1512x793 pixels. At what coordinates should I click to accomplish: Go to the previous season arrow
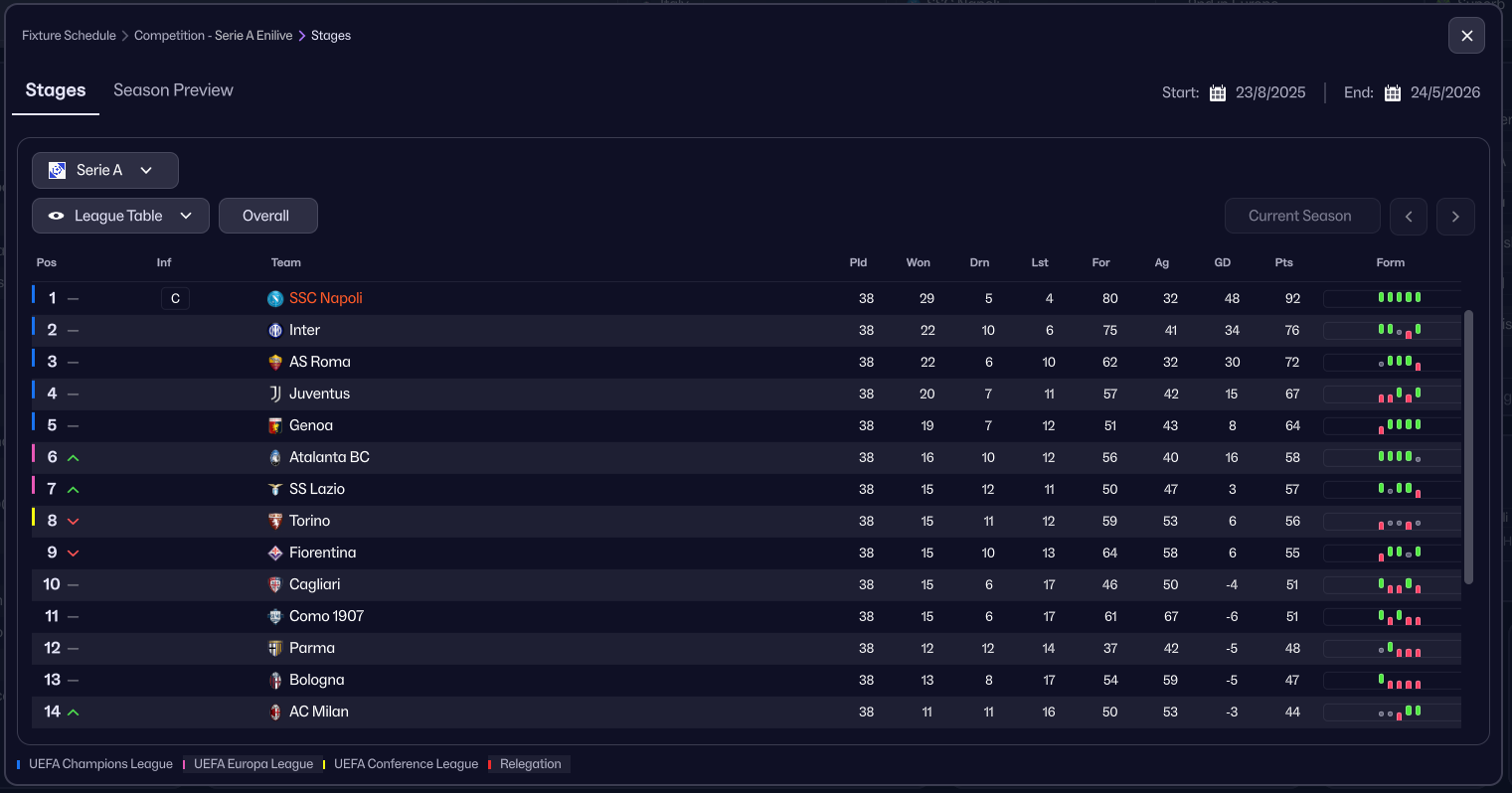1409,217
